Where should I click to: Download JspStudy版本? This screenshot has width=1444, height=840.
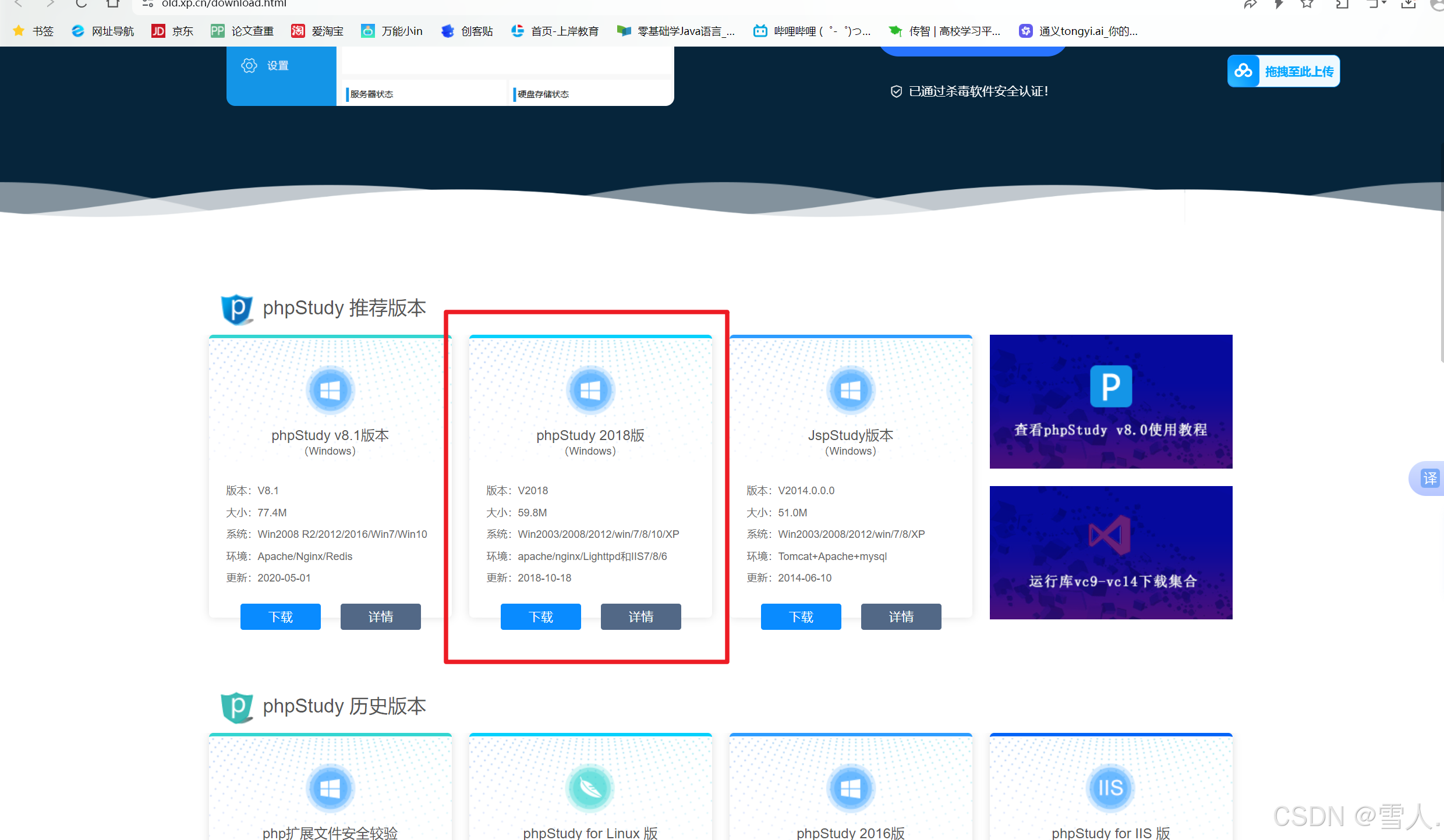(x=801, y=616)
